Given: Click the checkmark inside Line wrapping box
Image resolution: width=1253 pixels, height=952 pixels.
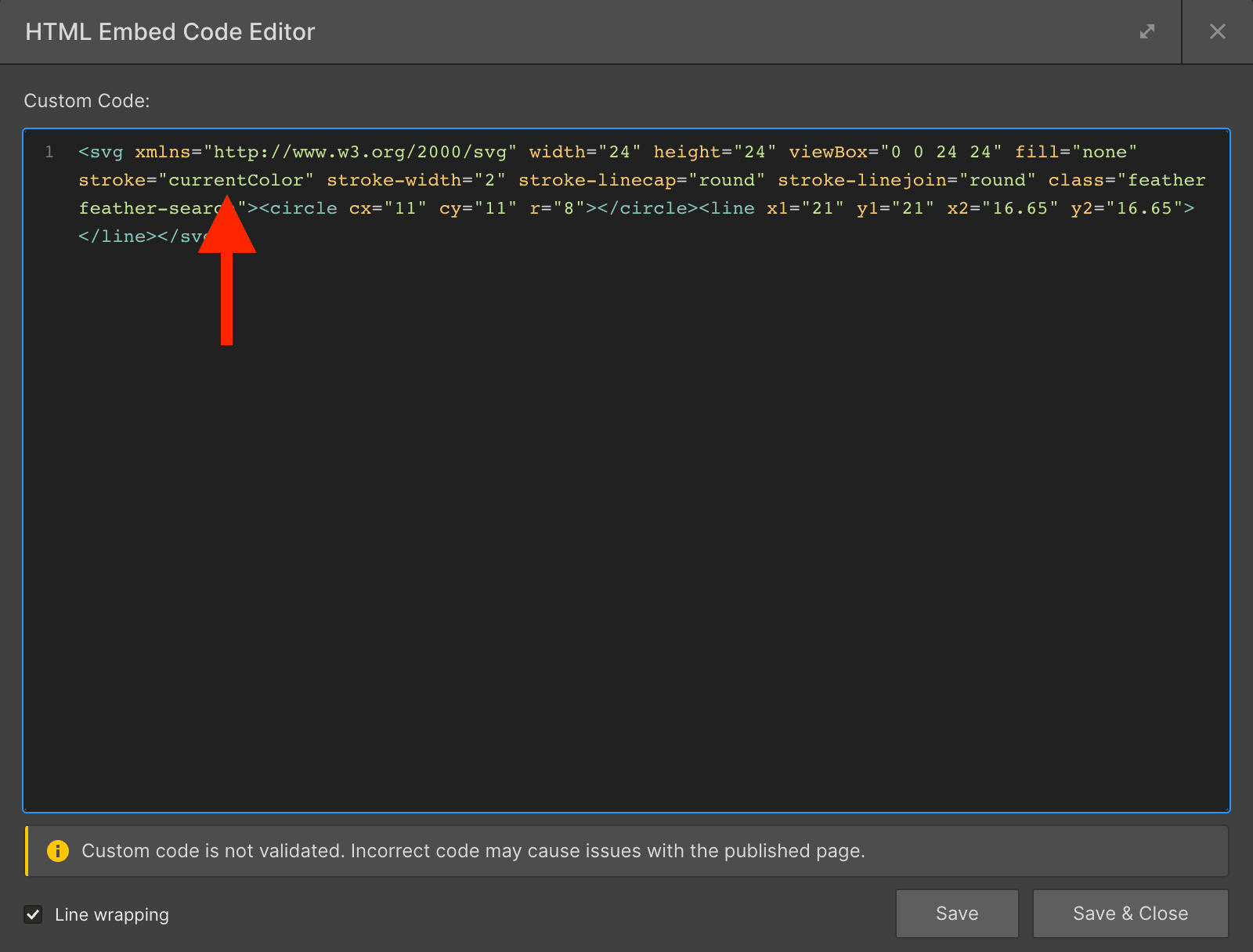Looking at the screenshot, I should (x=33, y=914).
